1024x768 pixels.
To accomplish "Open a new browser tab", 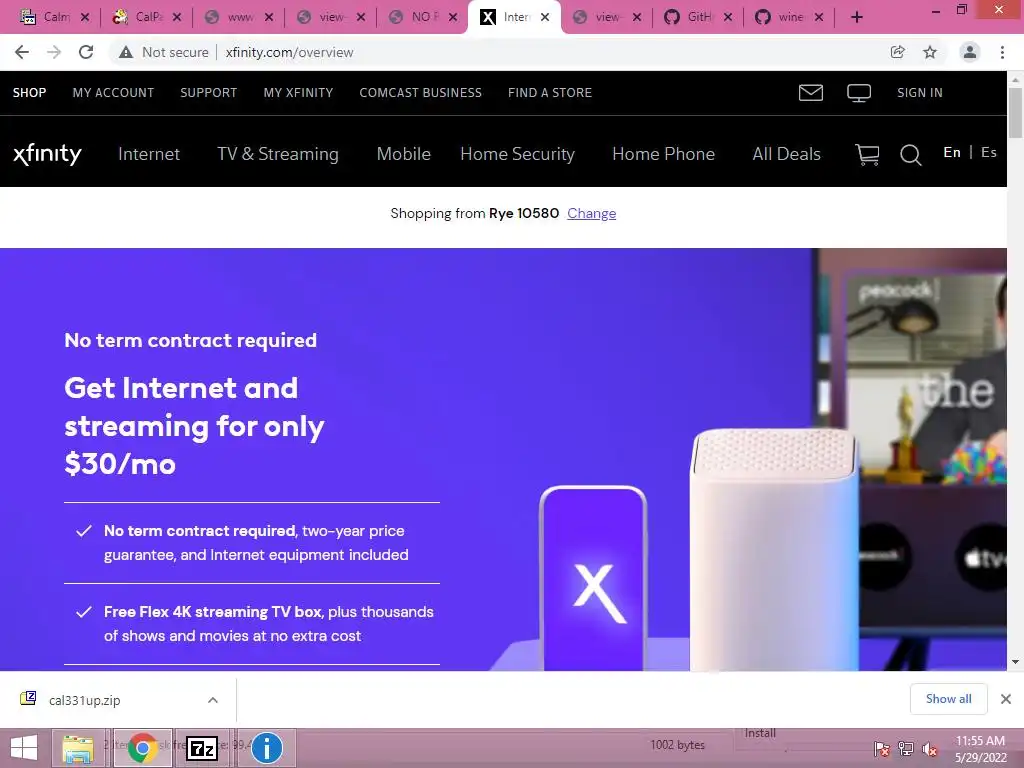I will pos(857,17).
